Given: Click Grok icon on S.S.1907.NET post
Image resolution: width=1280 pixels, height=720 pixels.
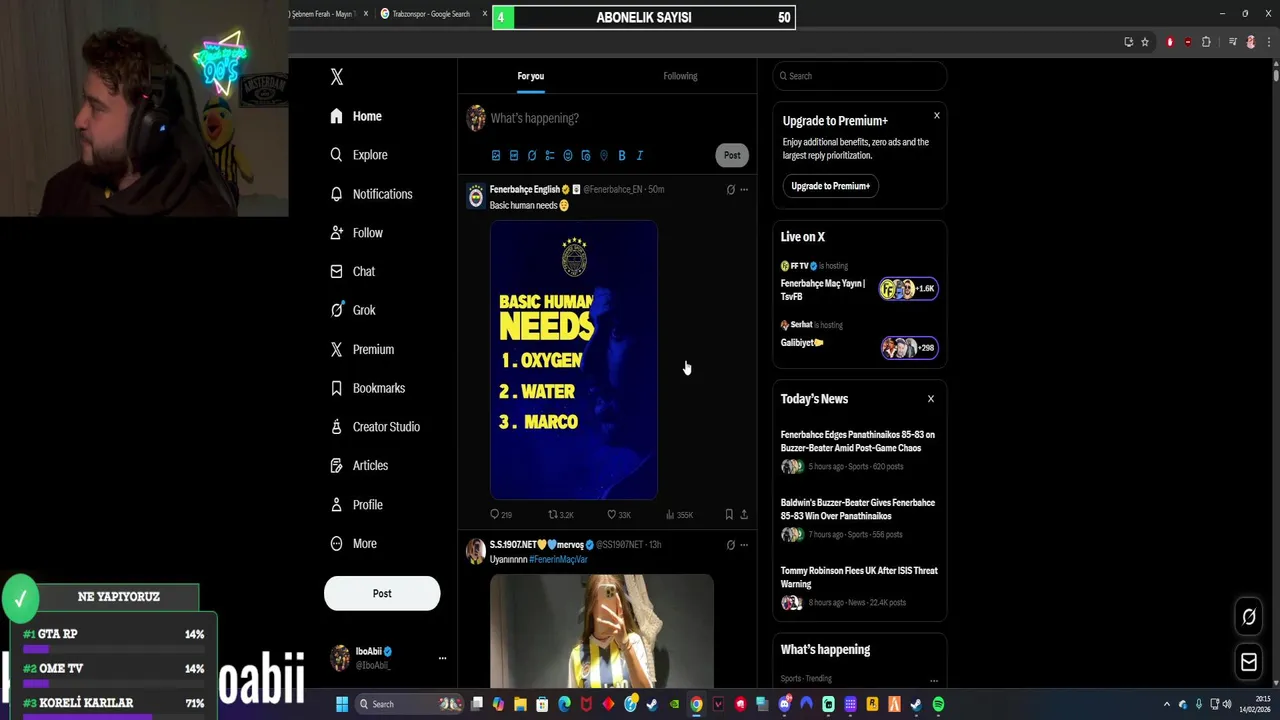Looking at the screenshot, I should (x=730, y=545).
